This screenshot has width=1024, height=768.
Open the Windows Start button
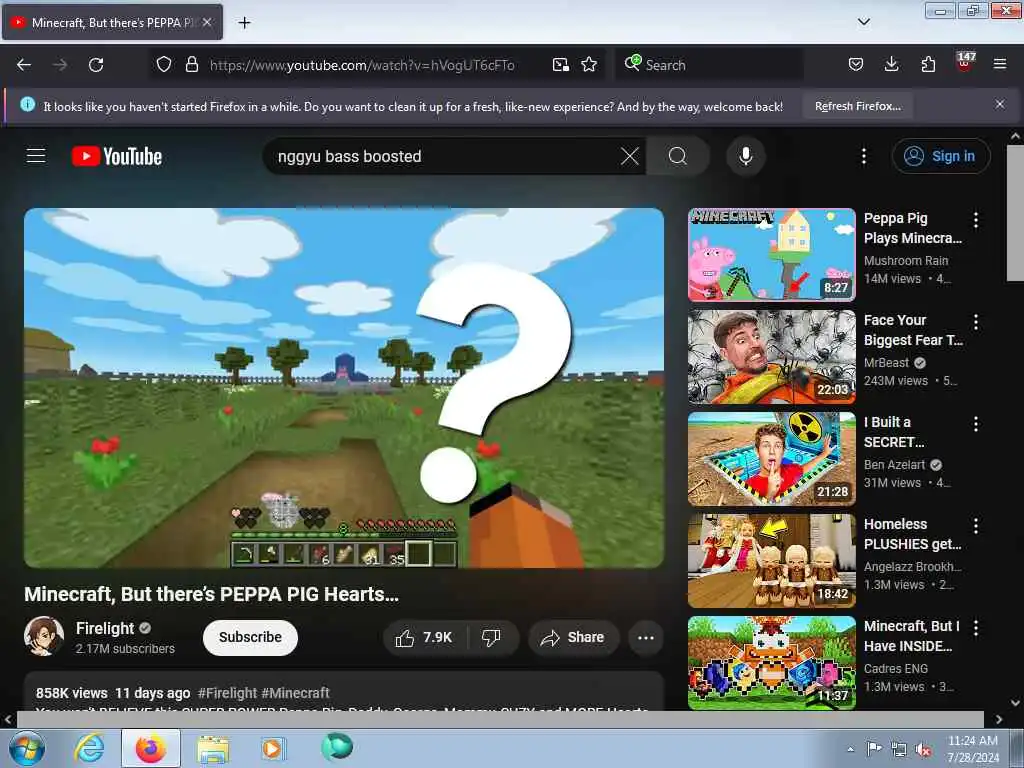26,748
